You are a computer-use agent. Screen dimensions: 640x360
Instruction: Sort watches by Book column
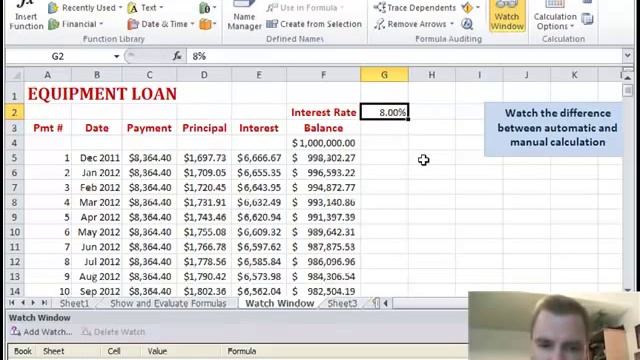click(23, 351)
